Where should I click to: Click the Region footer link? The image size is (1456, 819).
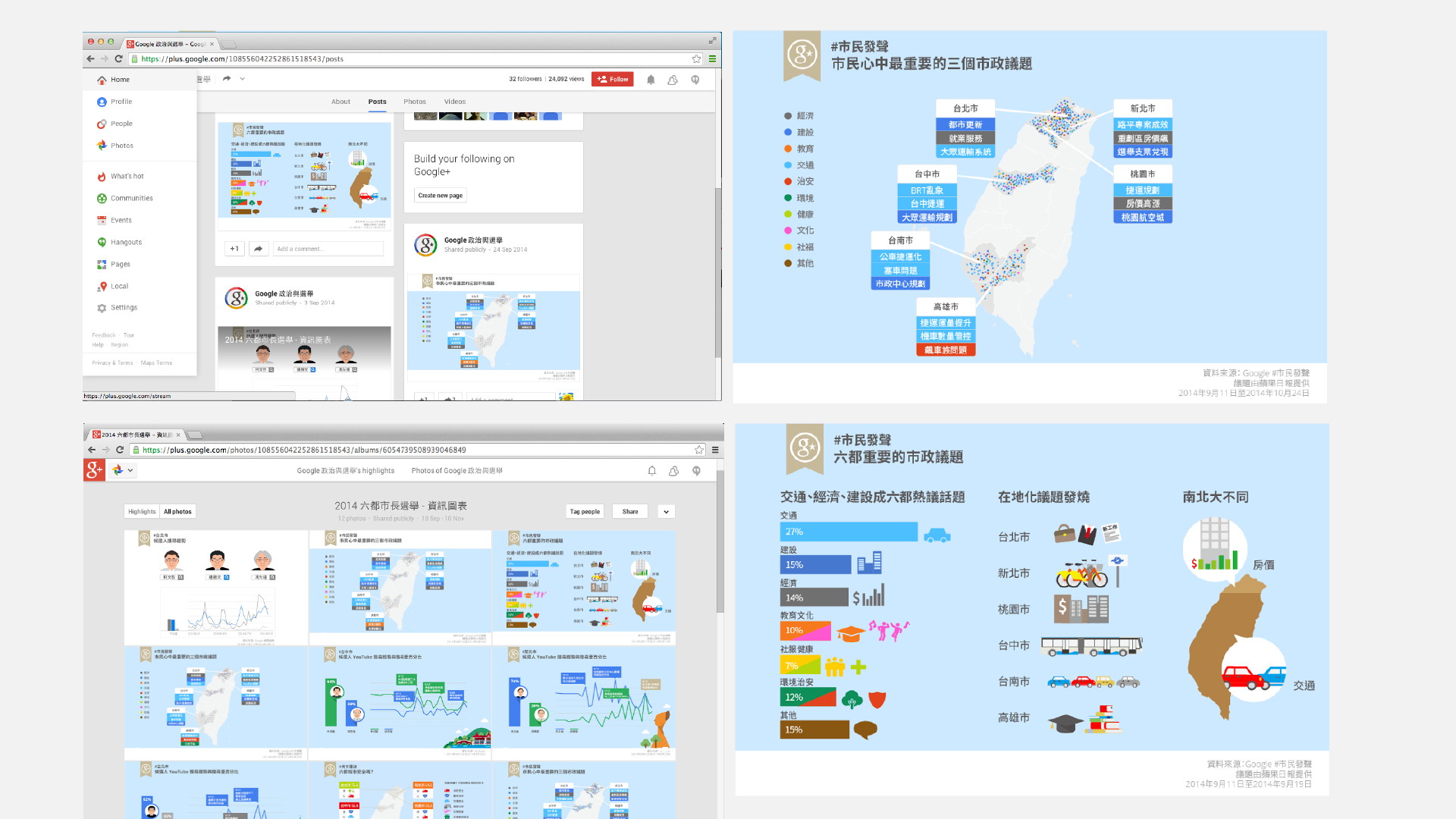[120, 345]
